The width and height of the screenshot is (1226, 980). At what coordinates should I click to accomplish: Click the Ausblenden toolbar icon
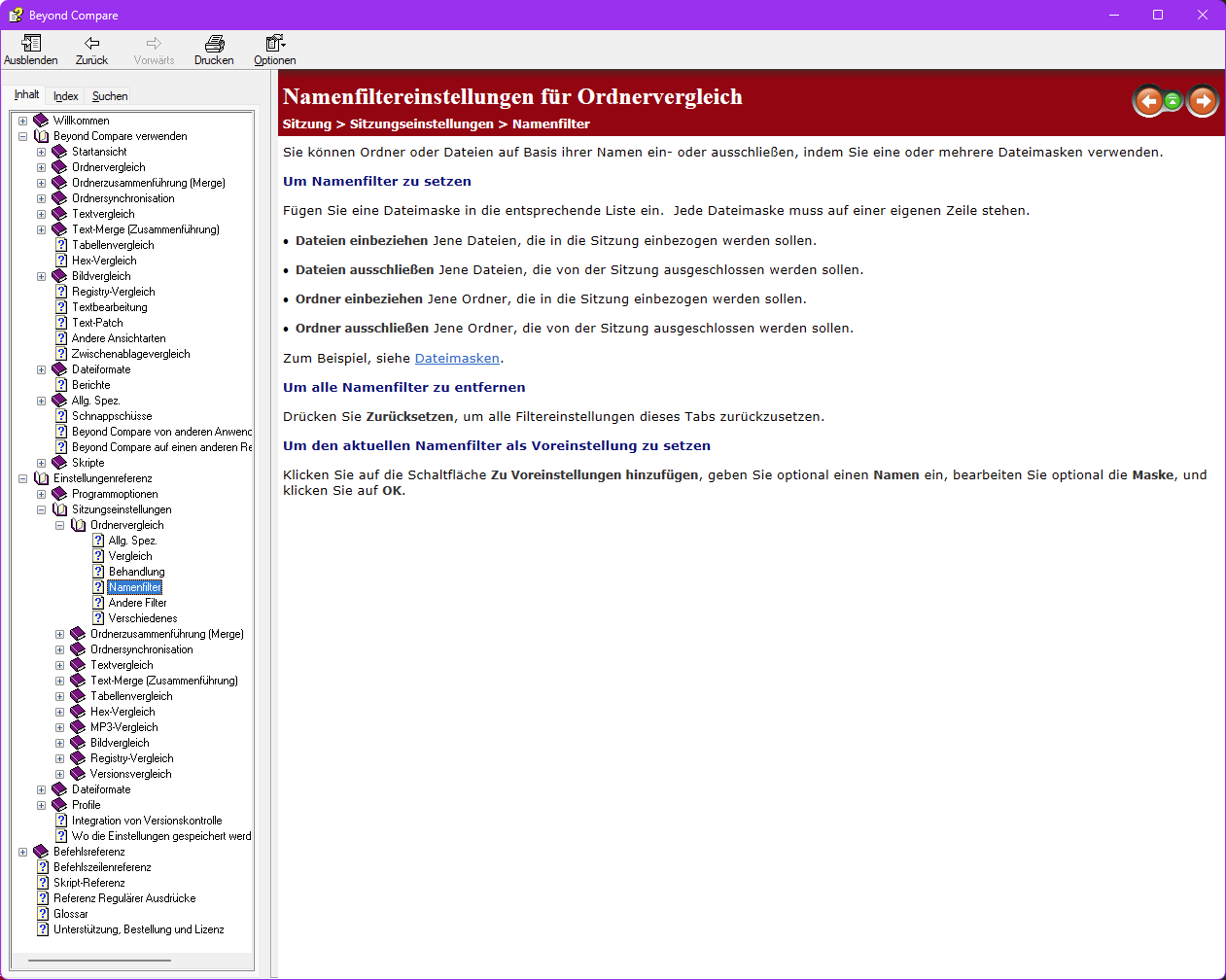pos(31,43)
